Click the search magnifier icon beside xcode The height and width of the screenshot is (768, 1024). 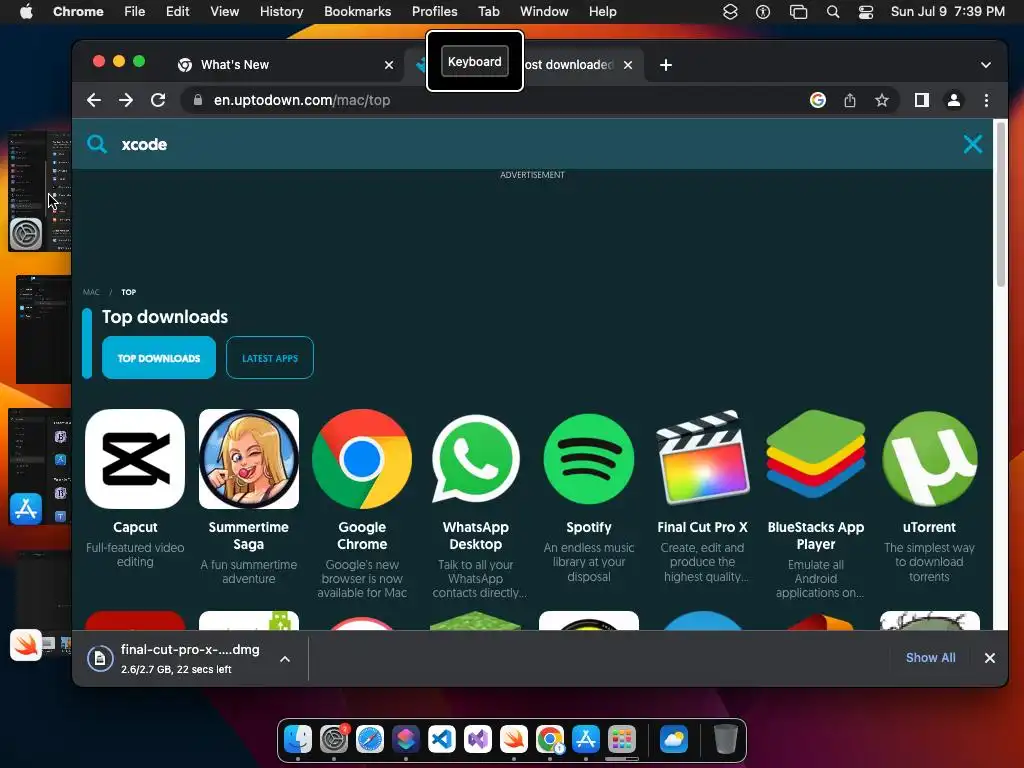(97, 144)
